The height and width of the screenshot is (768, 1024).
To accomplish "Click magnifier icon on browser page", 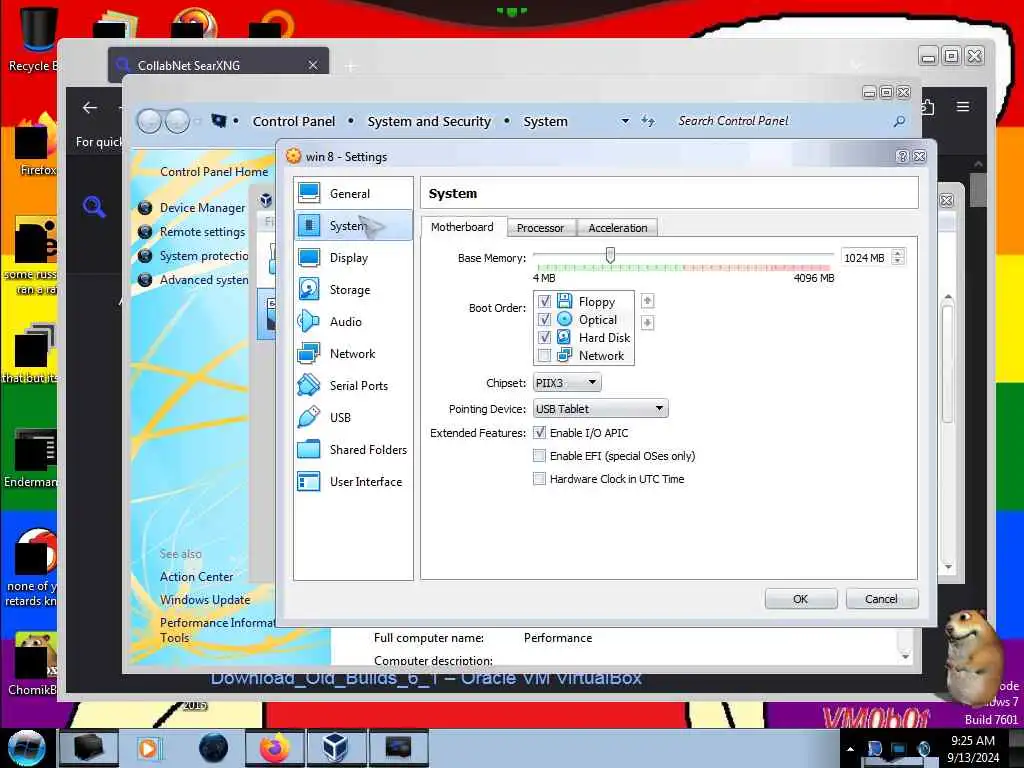I will click(x=94, y=207).
